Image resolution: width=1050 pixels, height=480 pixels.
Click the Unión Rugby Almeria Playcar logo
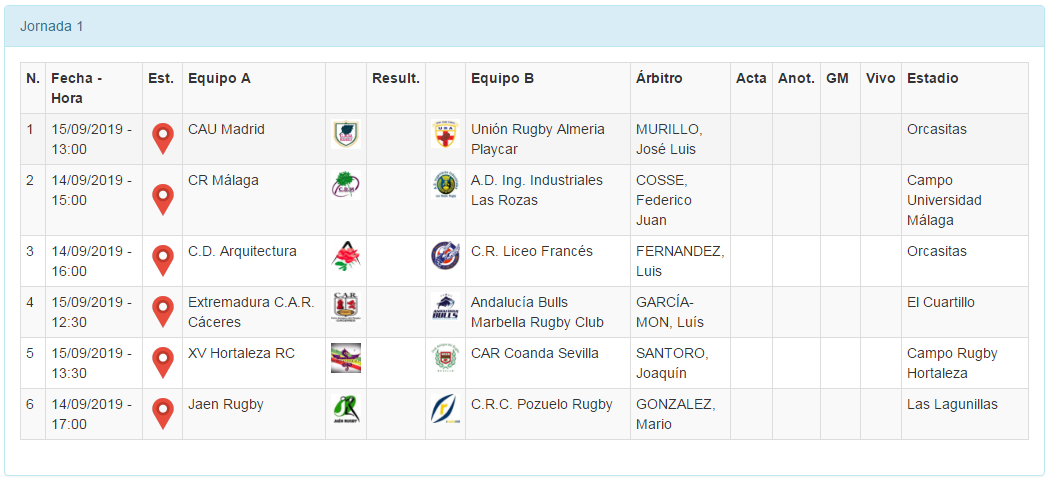[x=445, y=134]
